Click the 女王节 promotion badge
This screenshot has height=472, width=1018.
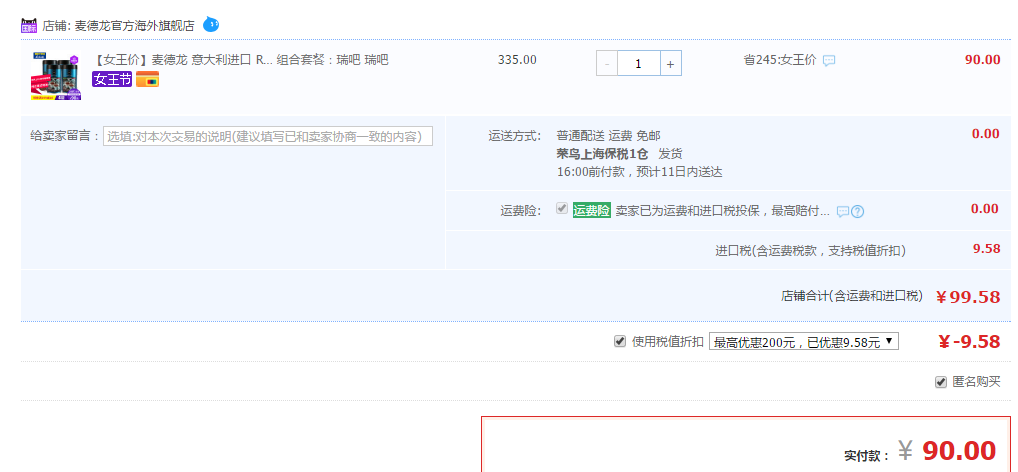pos(112,80)
